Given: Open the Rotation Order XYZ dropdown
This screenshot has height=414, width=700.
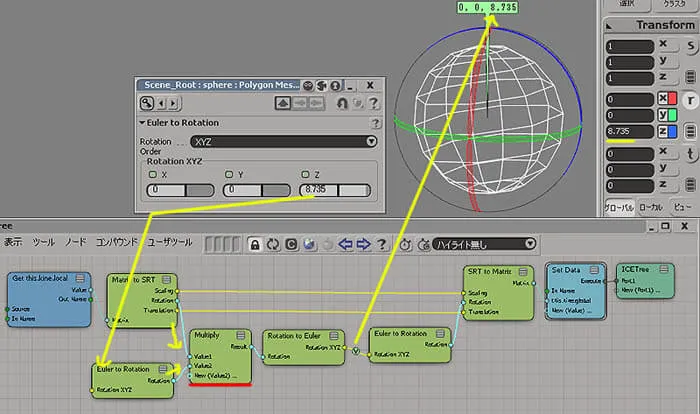Looking at the screenshot, I should [284, 142].
